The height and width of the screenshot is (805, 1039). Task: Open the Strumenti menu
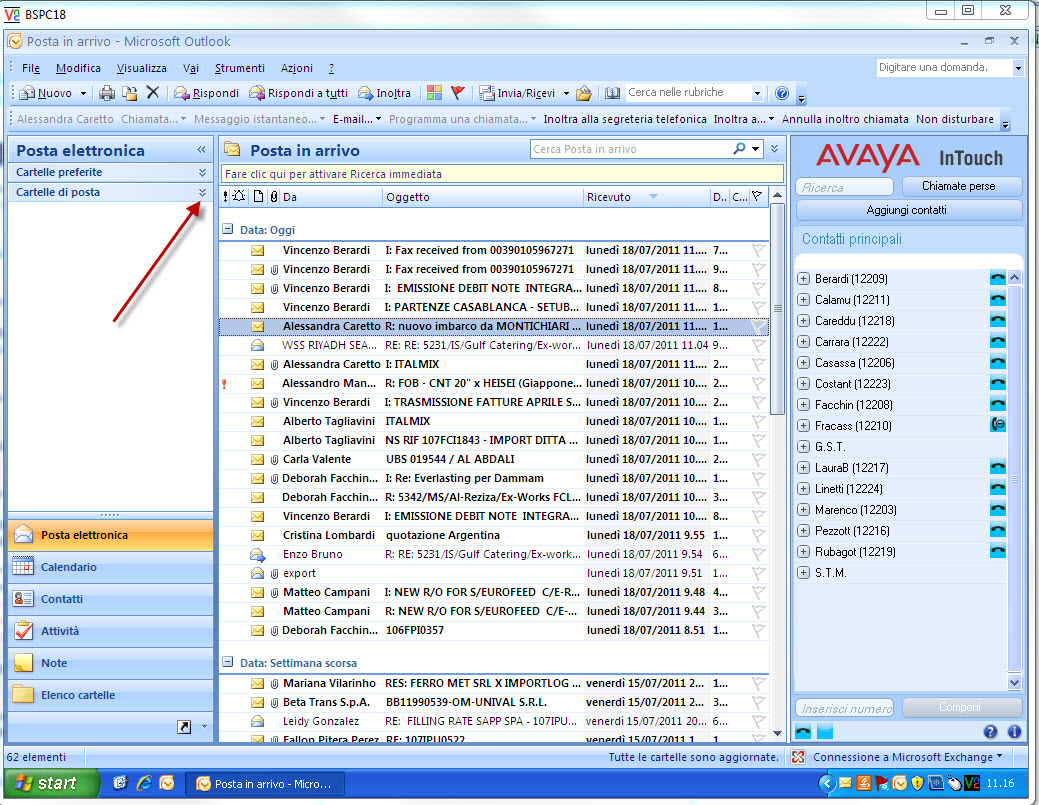(239, 68)
